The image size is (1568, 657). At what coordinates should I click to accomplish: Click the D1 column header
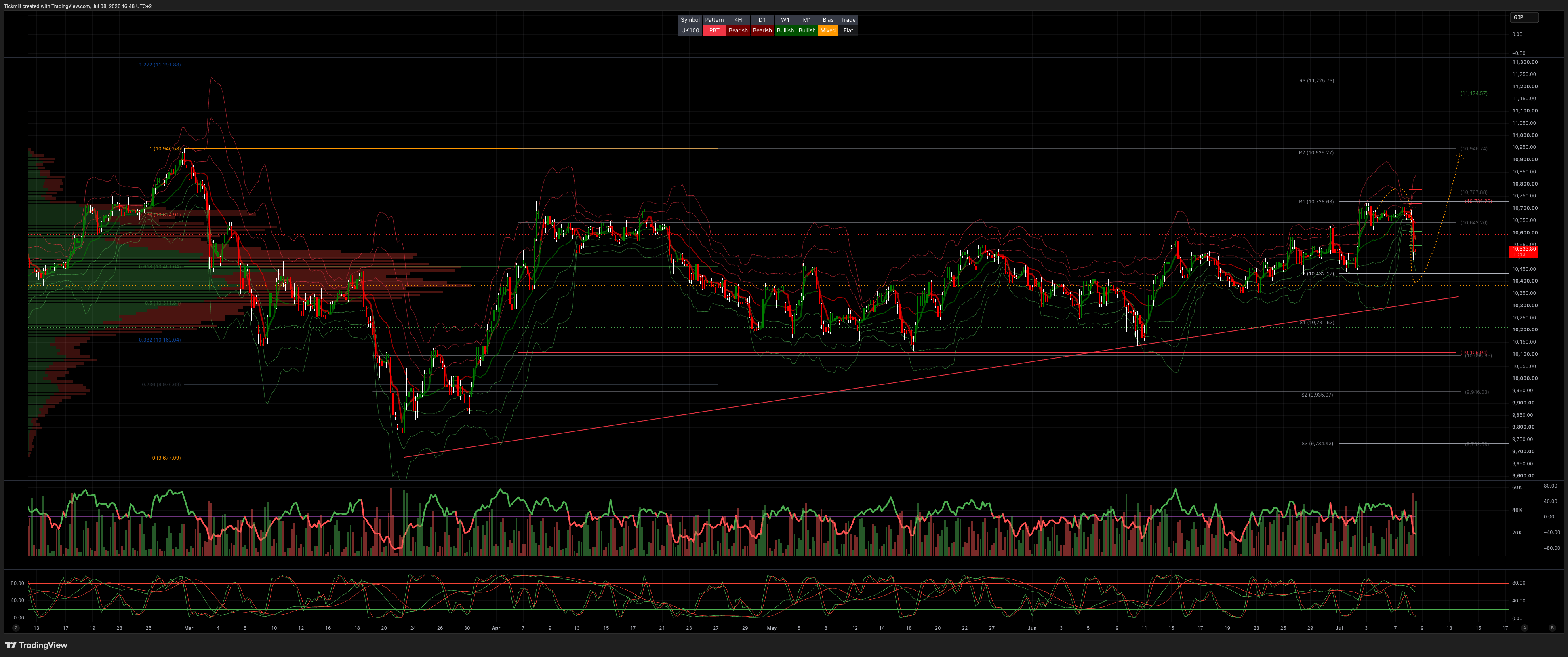[x=762, y=20]
